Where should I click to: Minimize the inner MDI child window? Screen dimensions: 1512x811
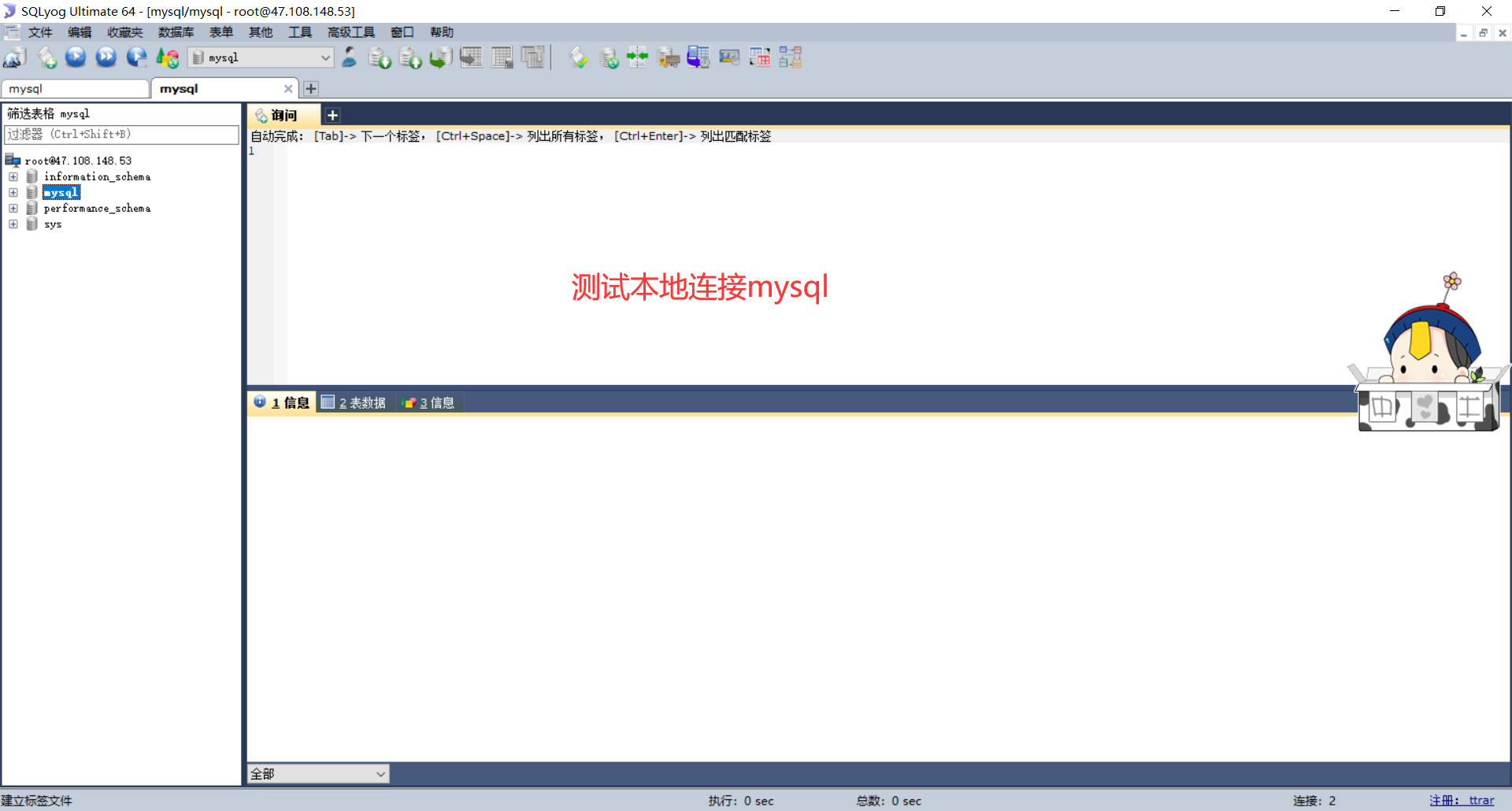(1463, 33)
